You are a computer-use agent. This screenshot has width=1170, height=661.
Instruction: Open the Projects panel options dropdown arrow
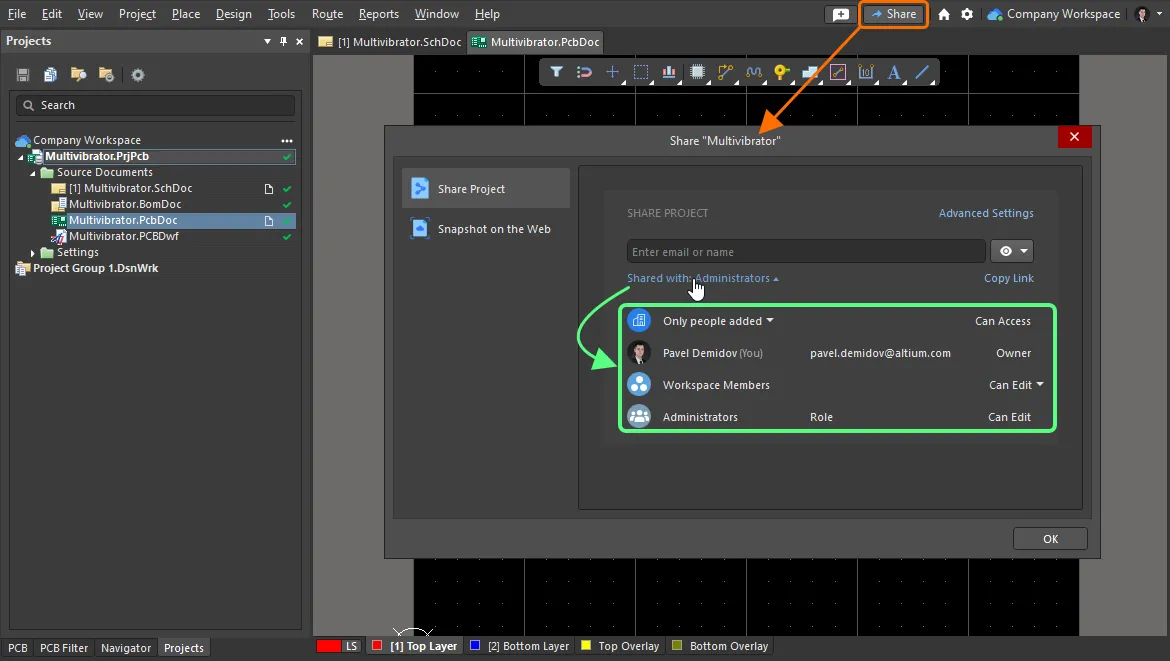267,42
